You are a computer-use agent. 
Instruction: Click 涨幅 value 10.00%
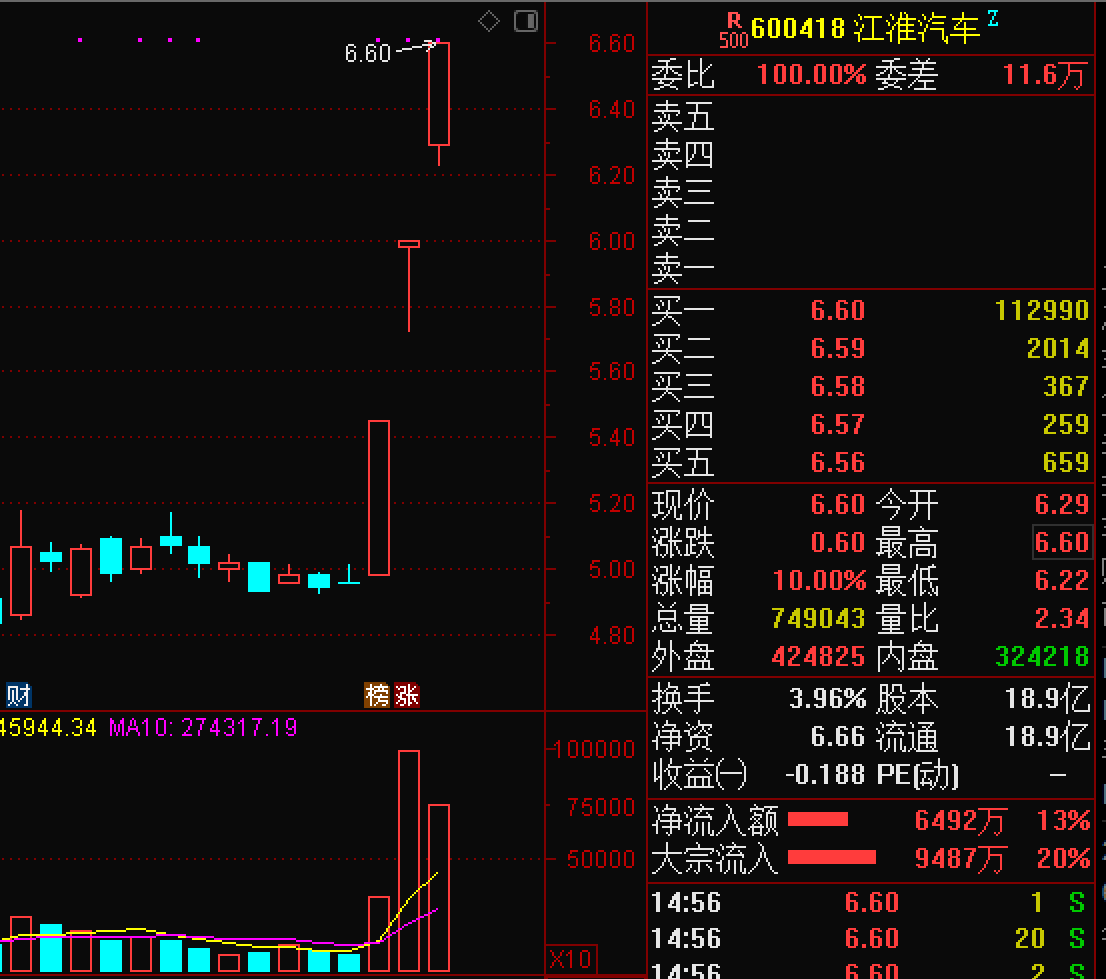[x=819, y=580]
